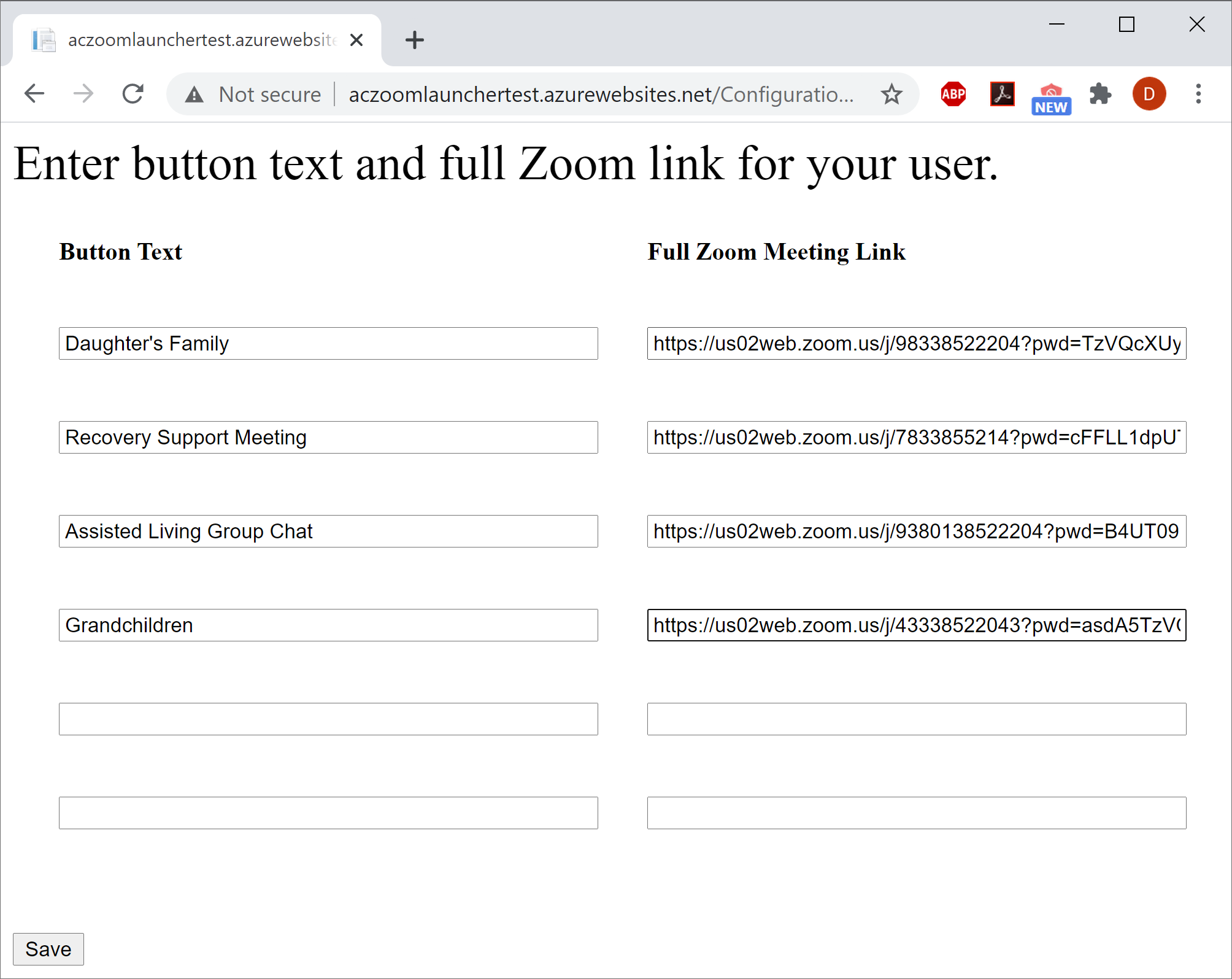Click the address bar URL

[601, 95]
